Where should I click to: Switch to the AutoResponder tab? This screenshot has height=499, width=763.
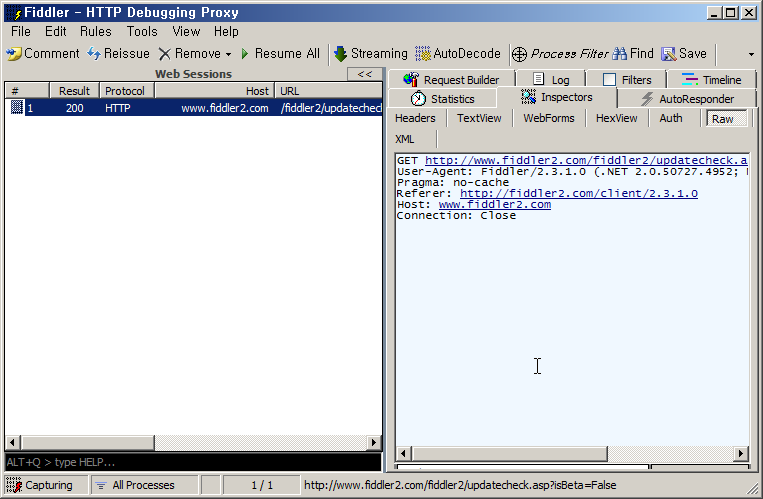(687, 99)
